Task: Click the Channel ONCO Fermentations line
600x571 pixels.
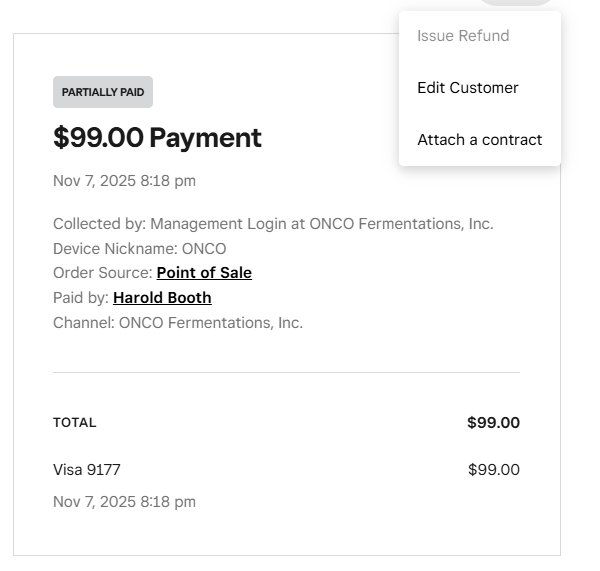Action: 178,323
